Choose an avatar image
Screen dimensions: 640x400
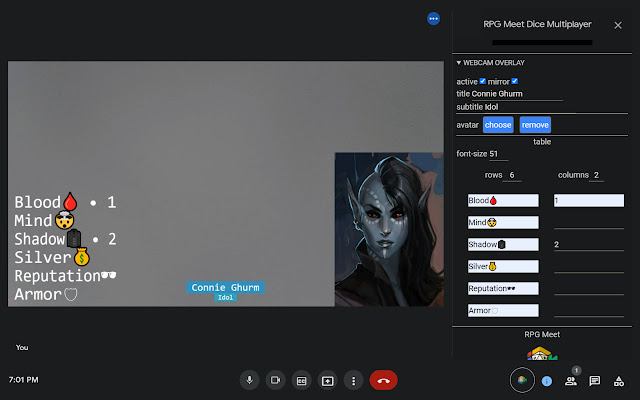(498, 125)
